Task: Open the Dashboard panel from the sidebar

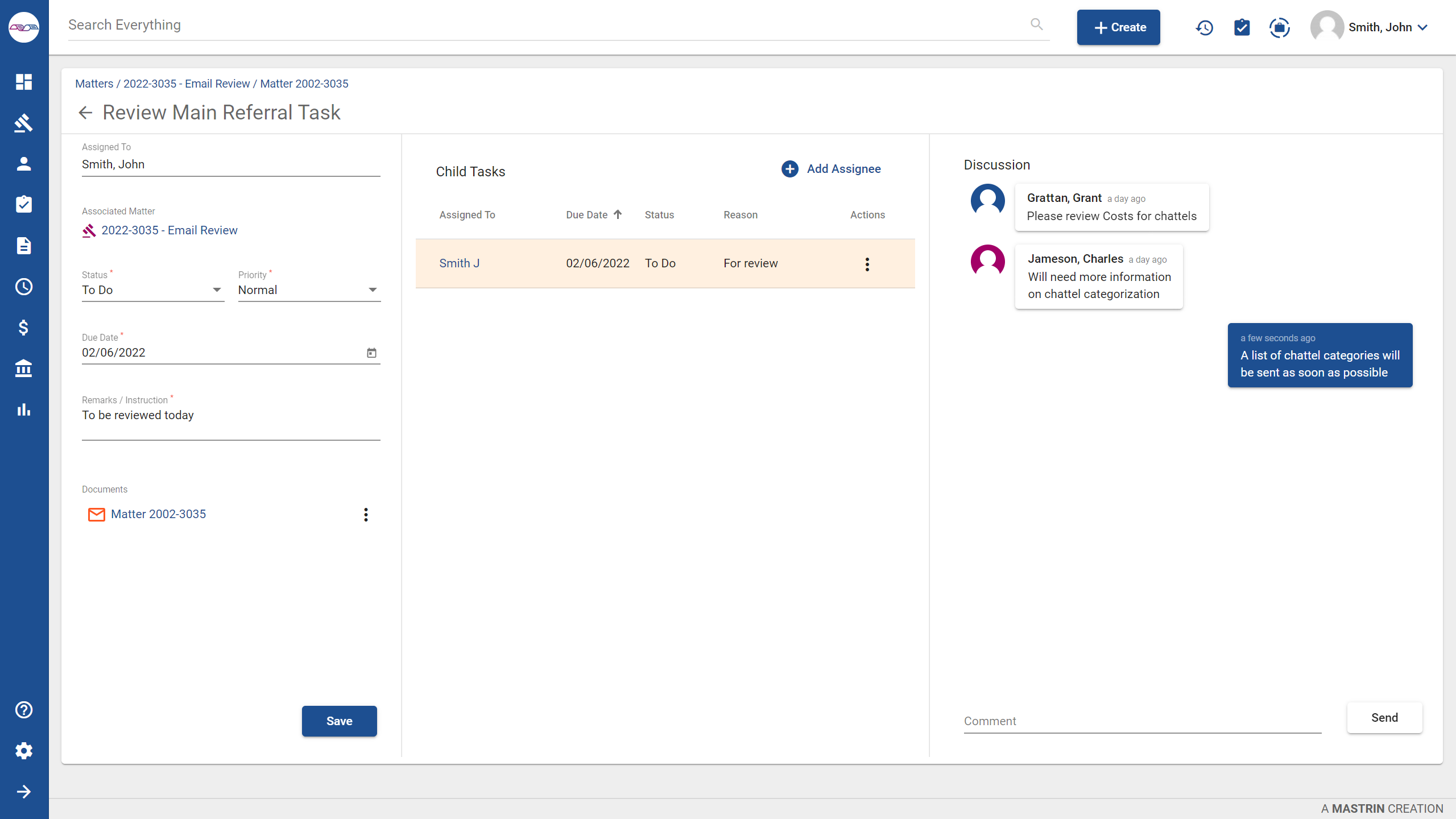Action: [x=24, y=82]
